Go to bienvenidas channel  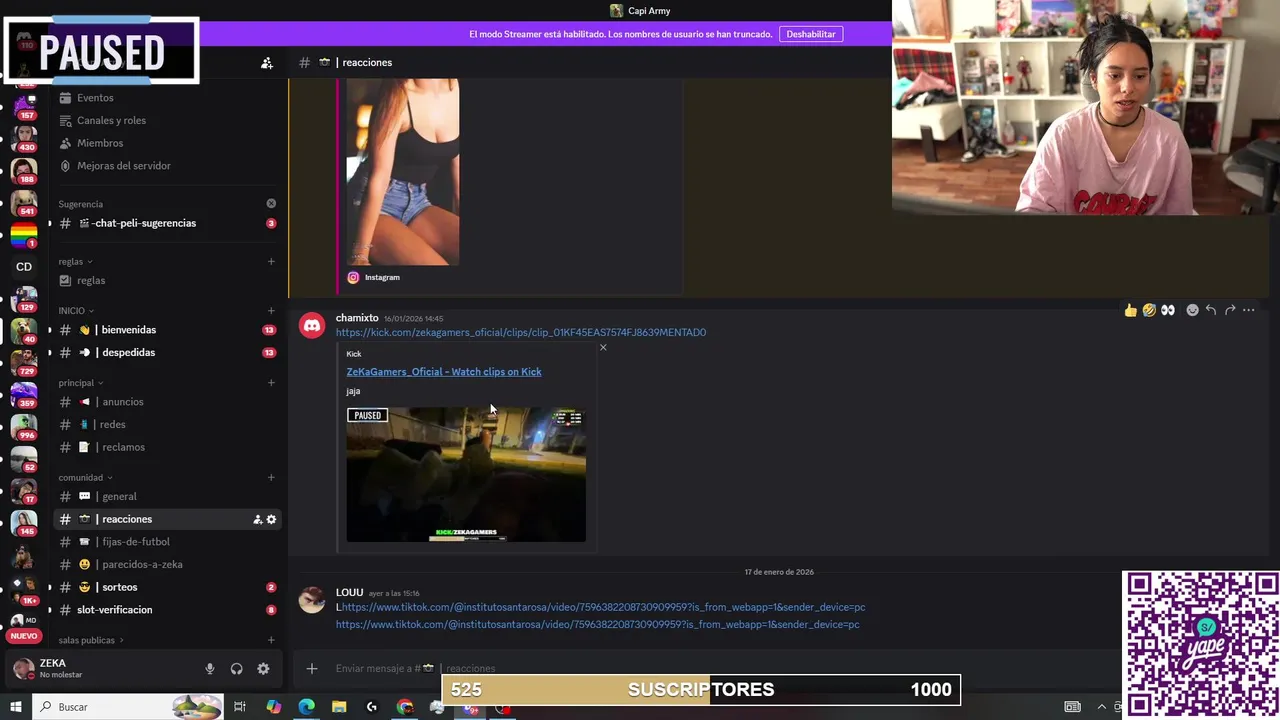tap(166, 330)
